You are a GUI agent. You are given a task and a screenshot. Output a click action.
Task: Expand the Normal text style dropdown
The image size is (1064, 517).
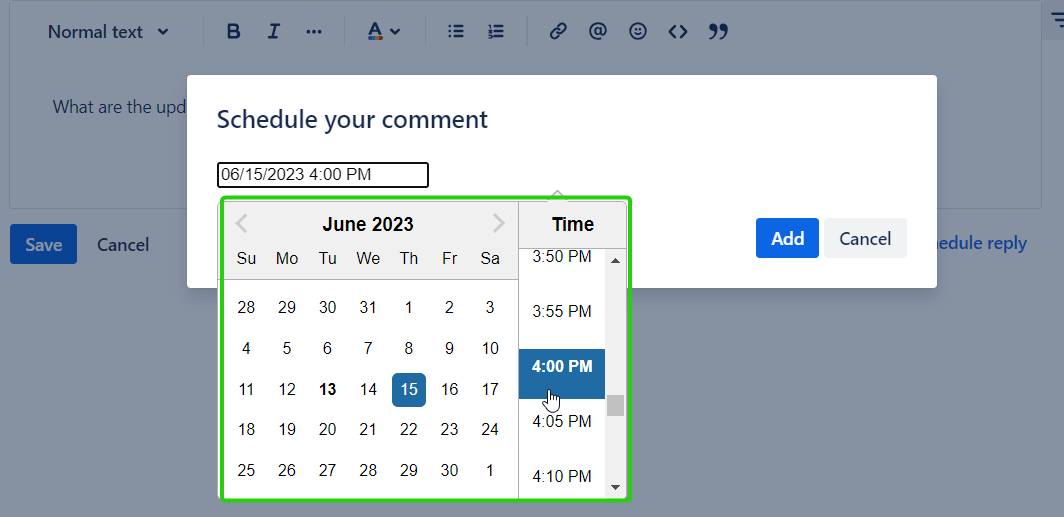[x=108, y=32]
